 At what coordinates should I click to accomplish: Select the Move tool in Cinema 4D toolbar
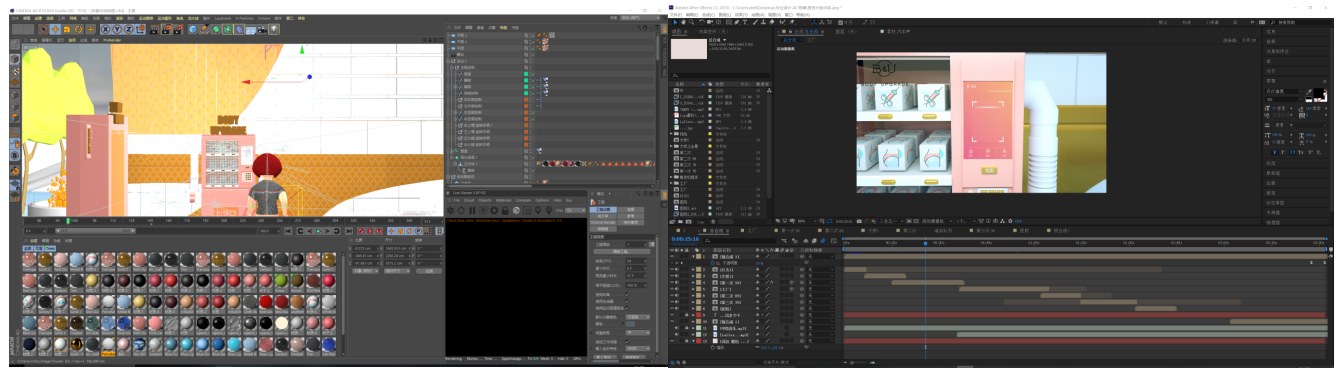click(x=55, y=29)
